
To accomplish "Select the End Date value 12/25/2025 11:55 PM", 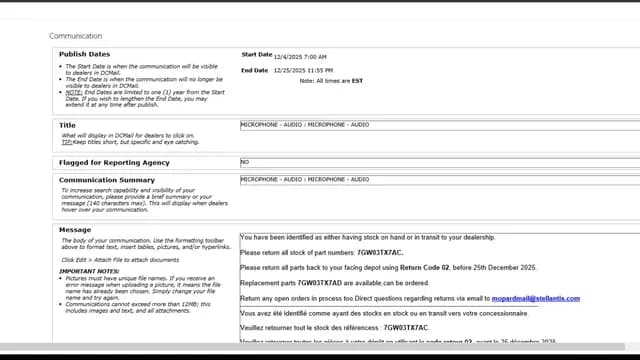I will tap(303, 70).
